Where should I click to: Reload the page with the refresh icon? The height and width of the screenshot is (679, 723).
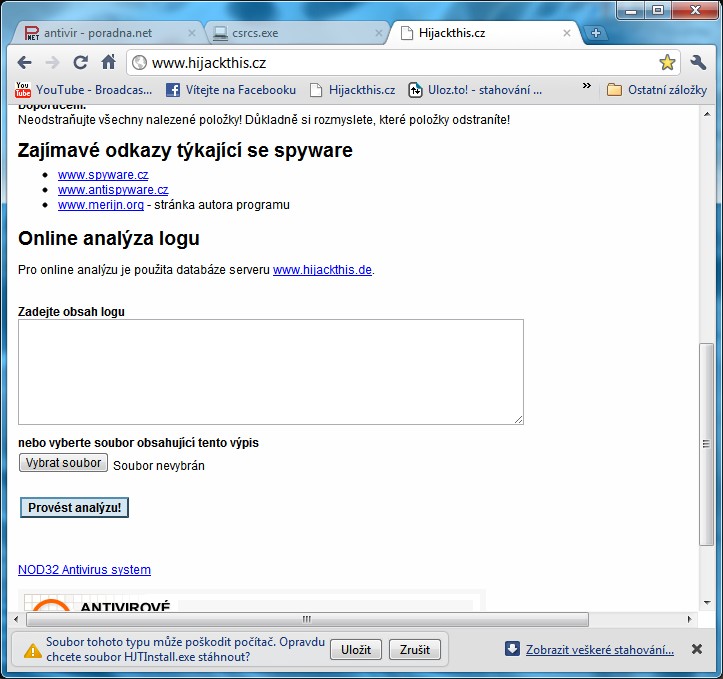81,62
